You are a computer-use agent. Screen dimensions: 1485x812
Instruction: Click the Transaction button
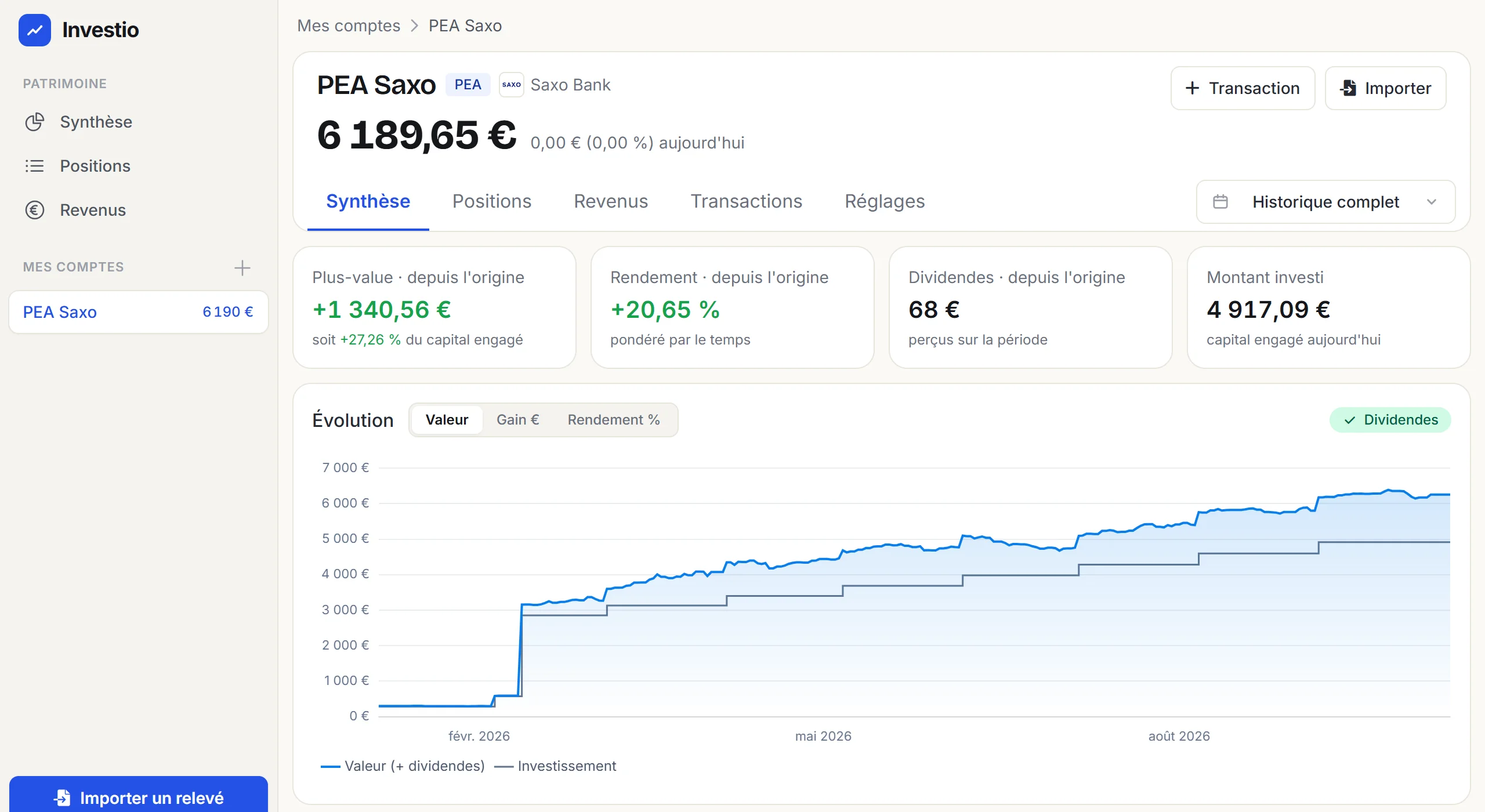(1243, 88)
